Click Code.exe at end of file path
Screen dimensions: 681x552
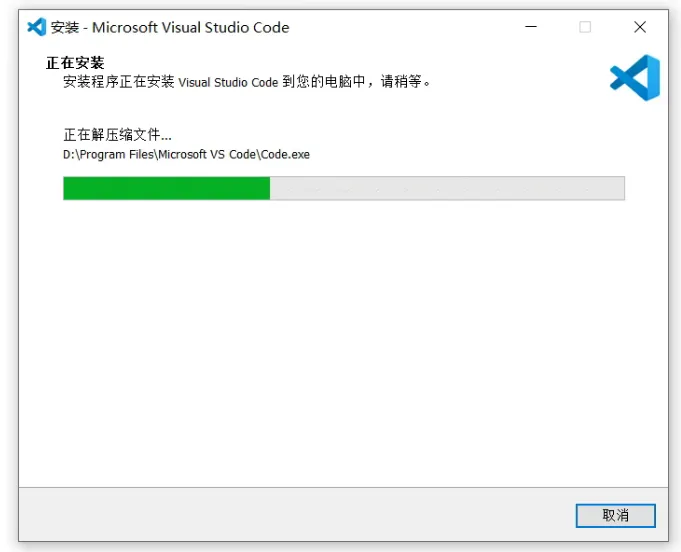[x=285, y=155]
